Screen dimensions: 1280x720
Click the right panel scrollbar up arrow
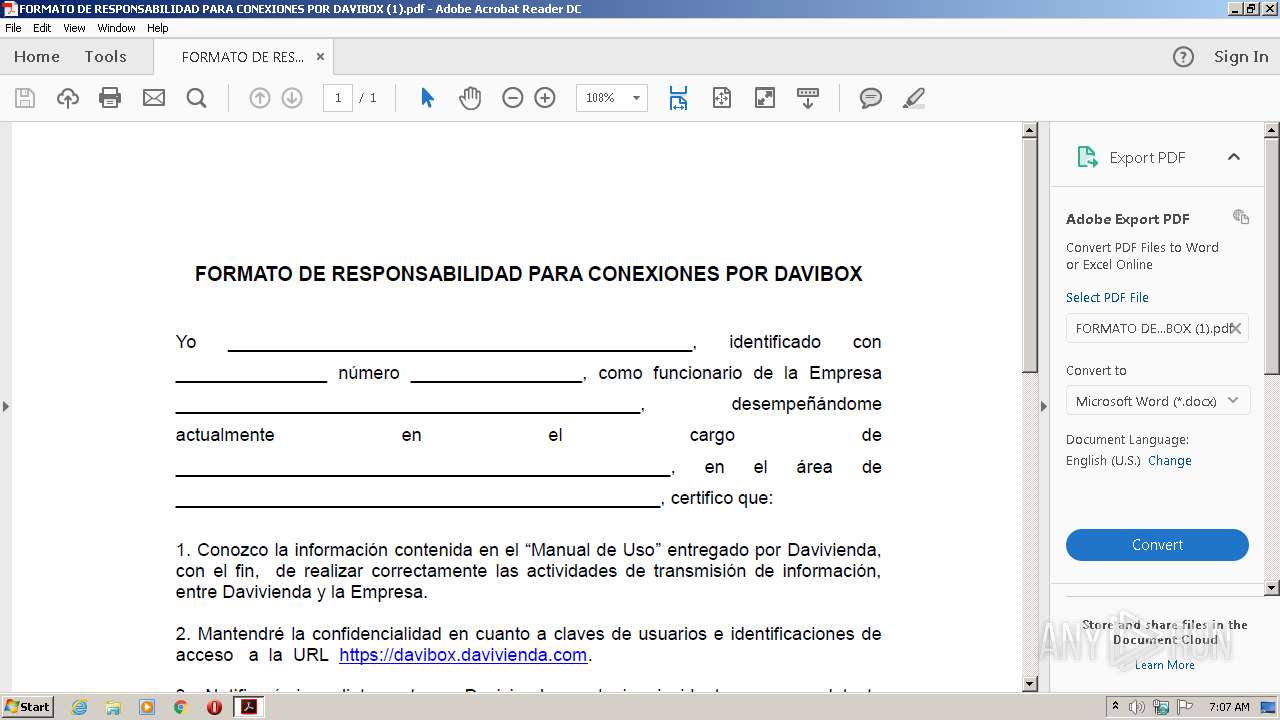[x=1272, y=130]
